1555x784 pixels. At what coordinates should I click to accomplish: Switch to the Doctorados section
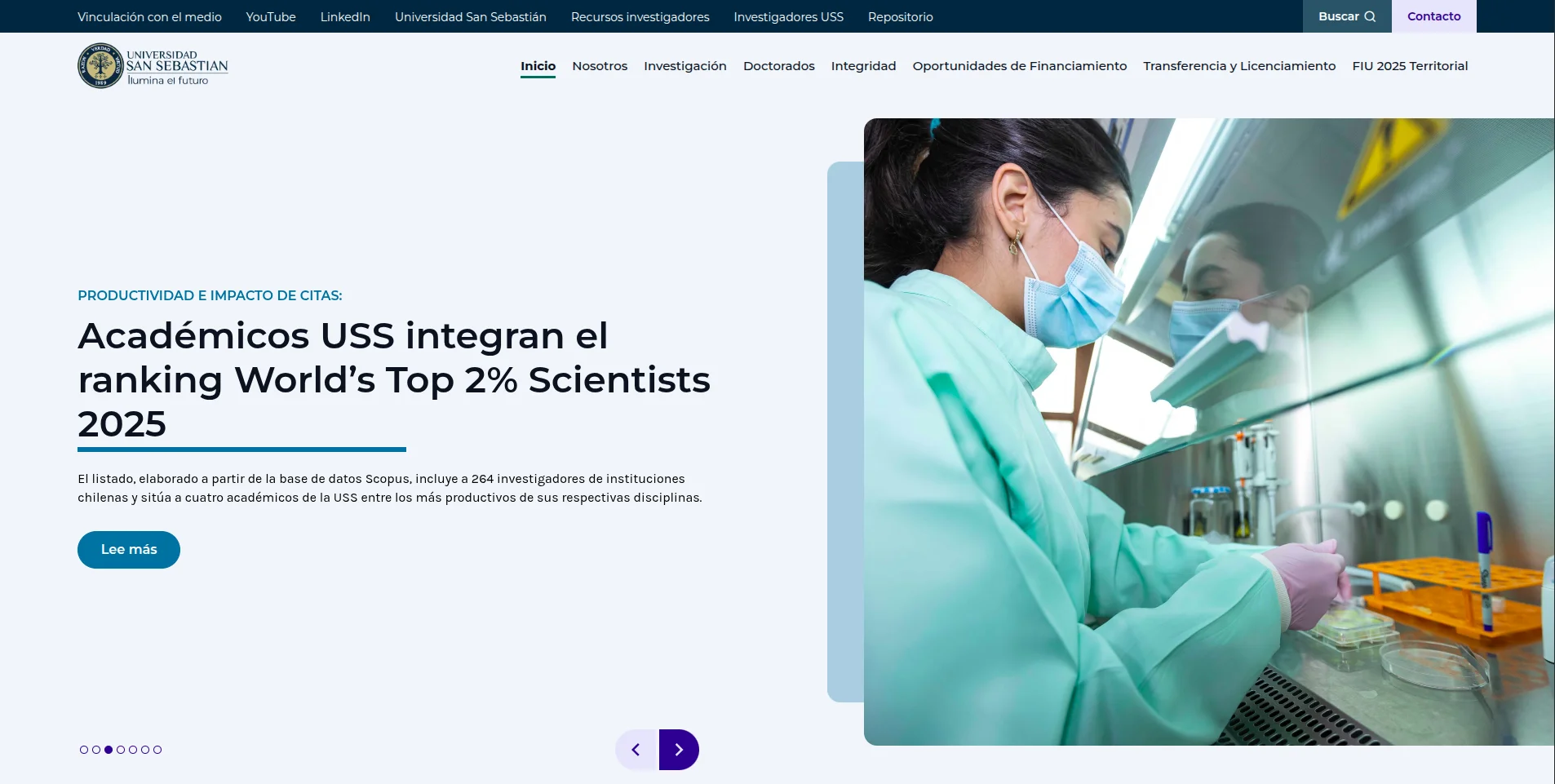click(778, 66)
